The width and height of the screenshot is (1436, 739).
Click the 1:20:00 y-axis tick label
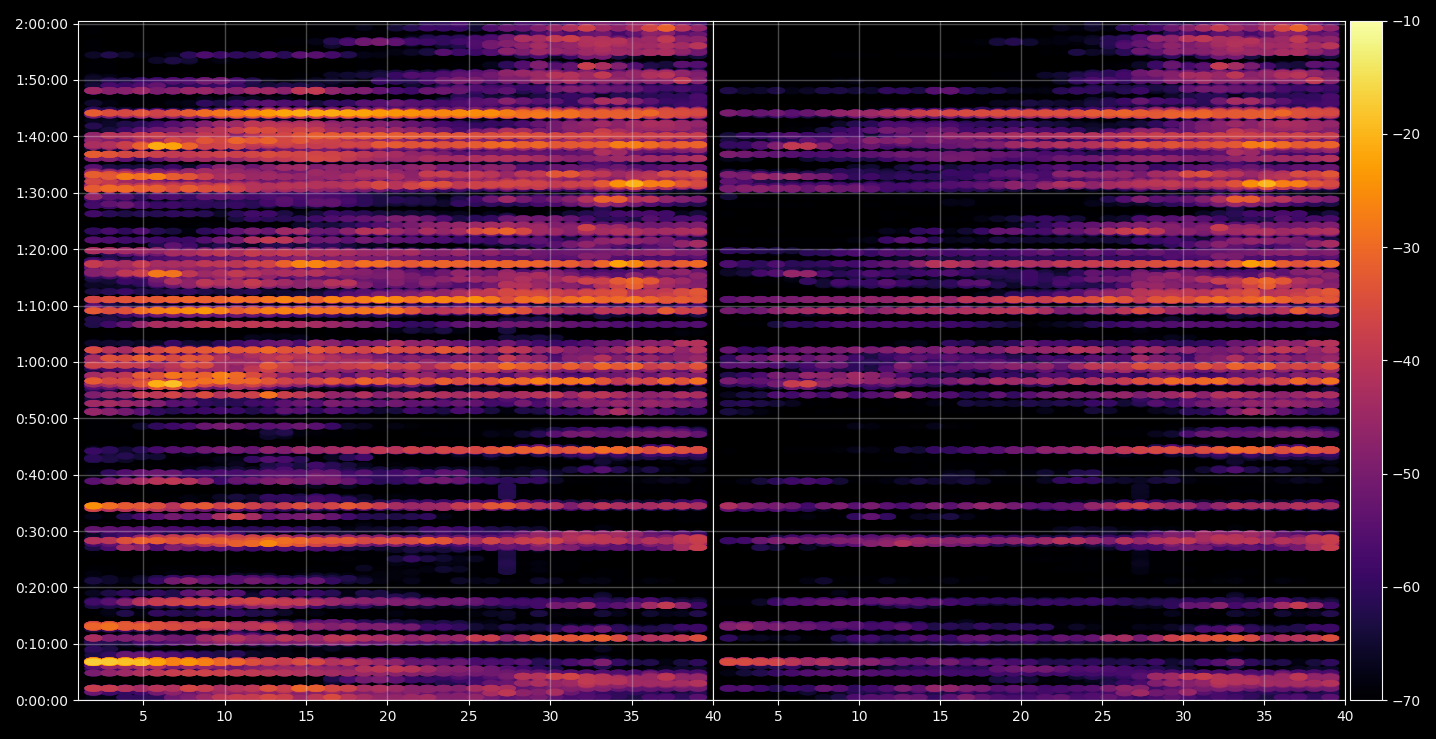click(42, 249)
